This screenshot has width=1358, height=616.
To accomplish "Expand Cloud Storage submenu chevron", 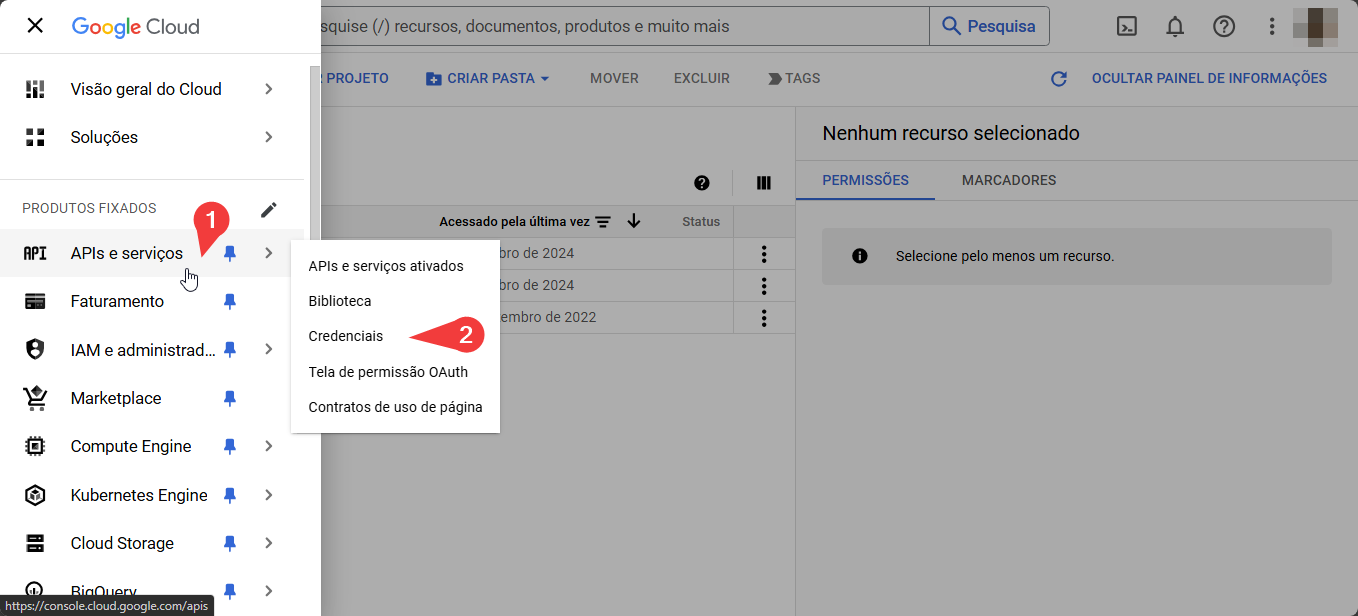I will pyautogui.click(x=269, y=543).
